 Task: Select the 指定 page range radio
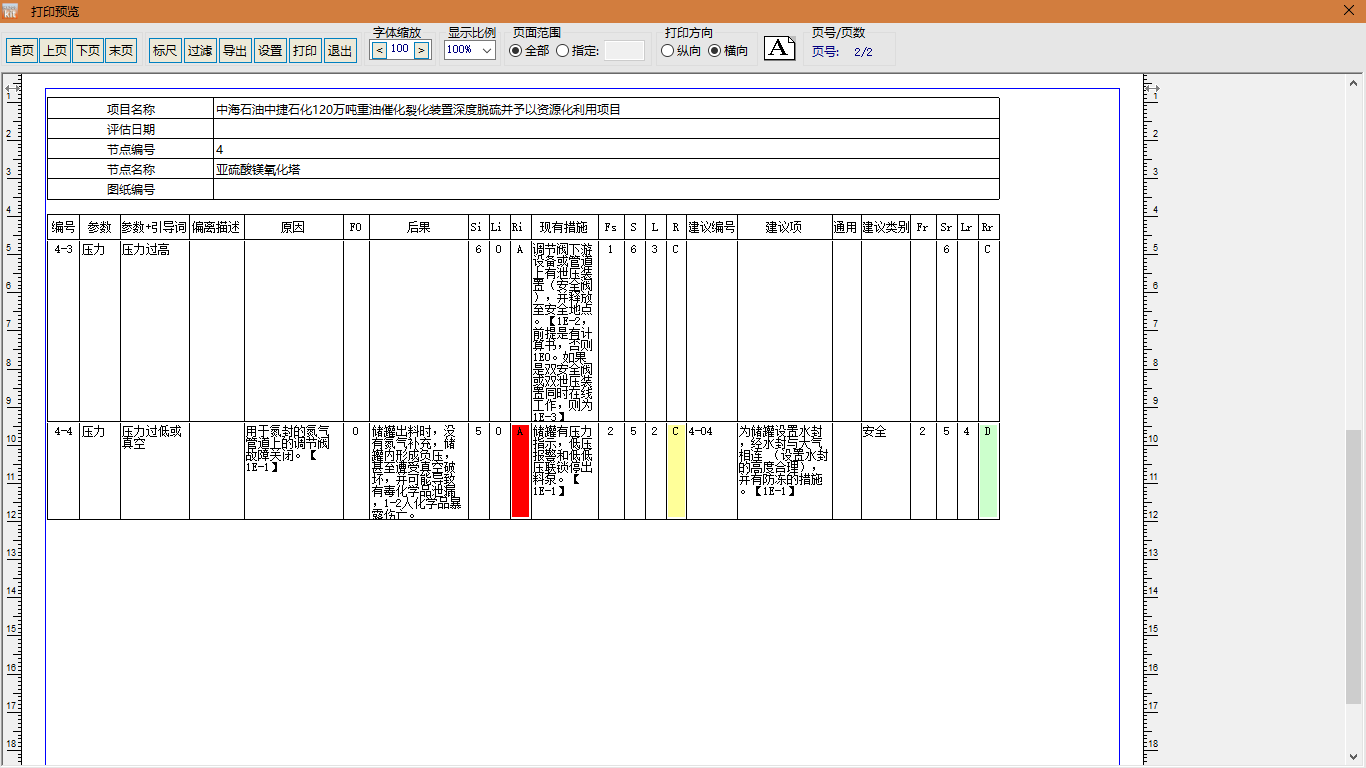point(577,51)
